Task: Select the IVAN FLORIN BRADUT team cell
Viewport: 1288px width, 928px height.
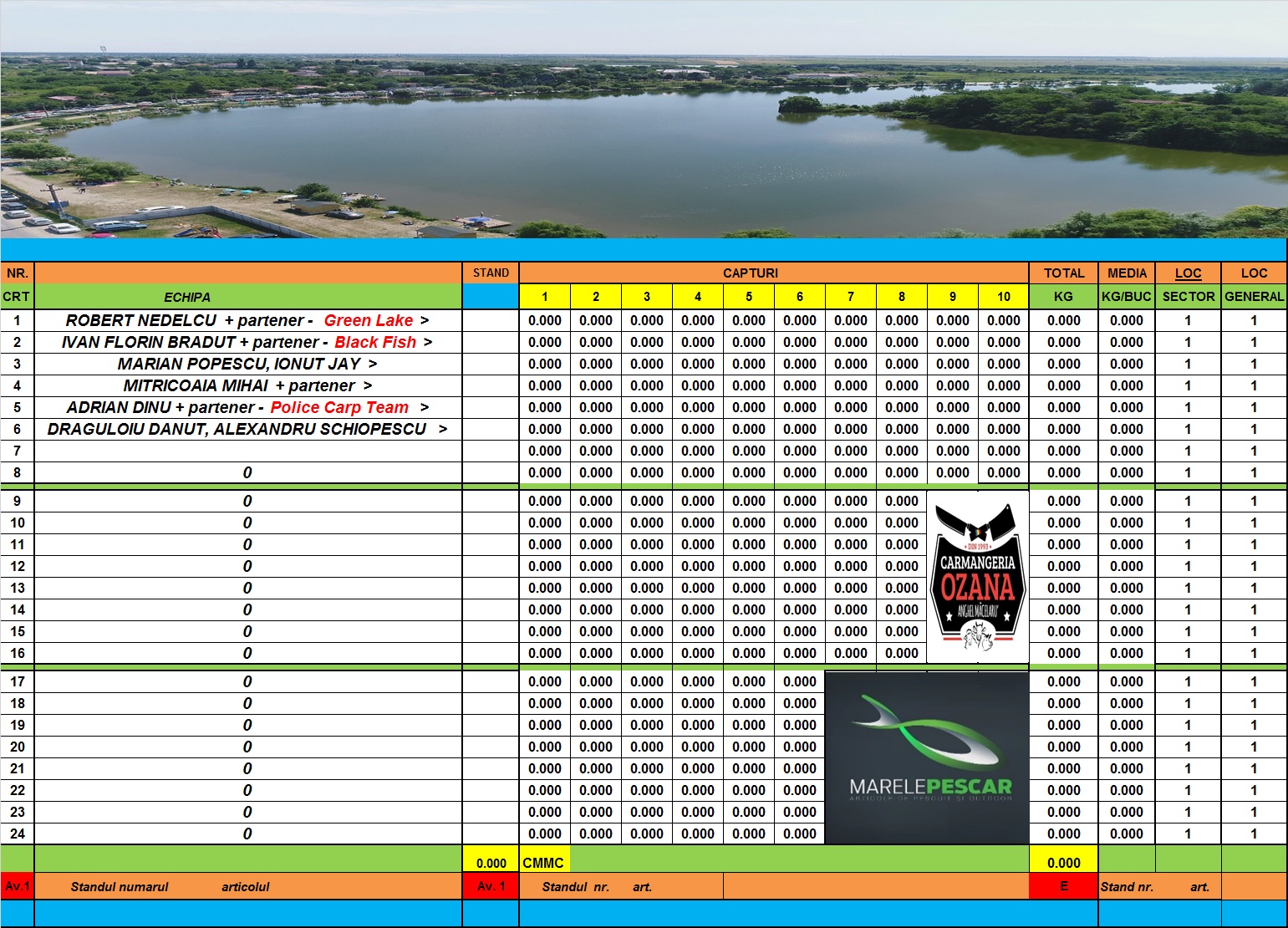Action: [248, 342]
